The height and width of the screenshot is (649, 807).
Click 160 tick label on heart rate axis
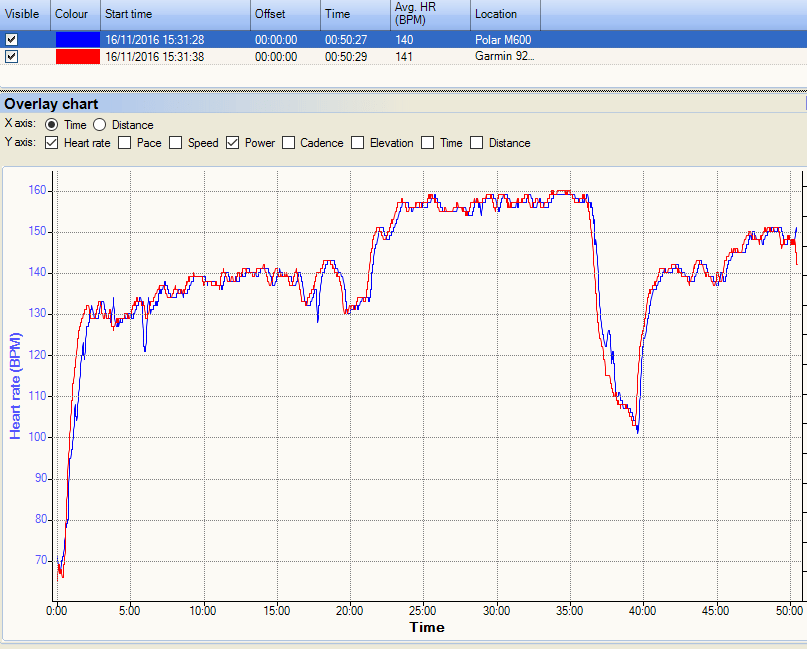pyautogui.click(x=37, y=190)
